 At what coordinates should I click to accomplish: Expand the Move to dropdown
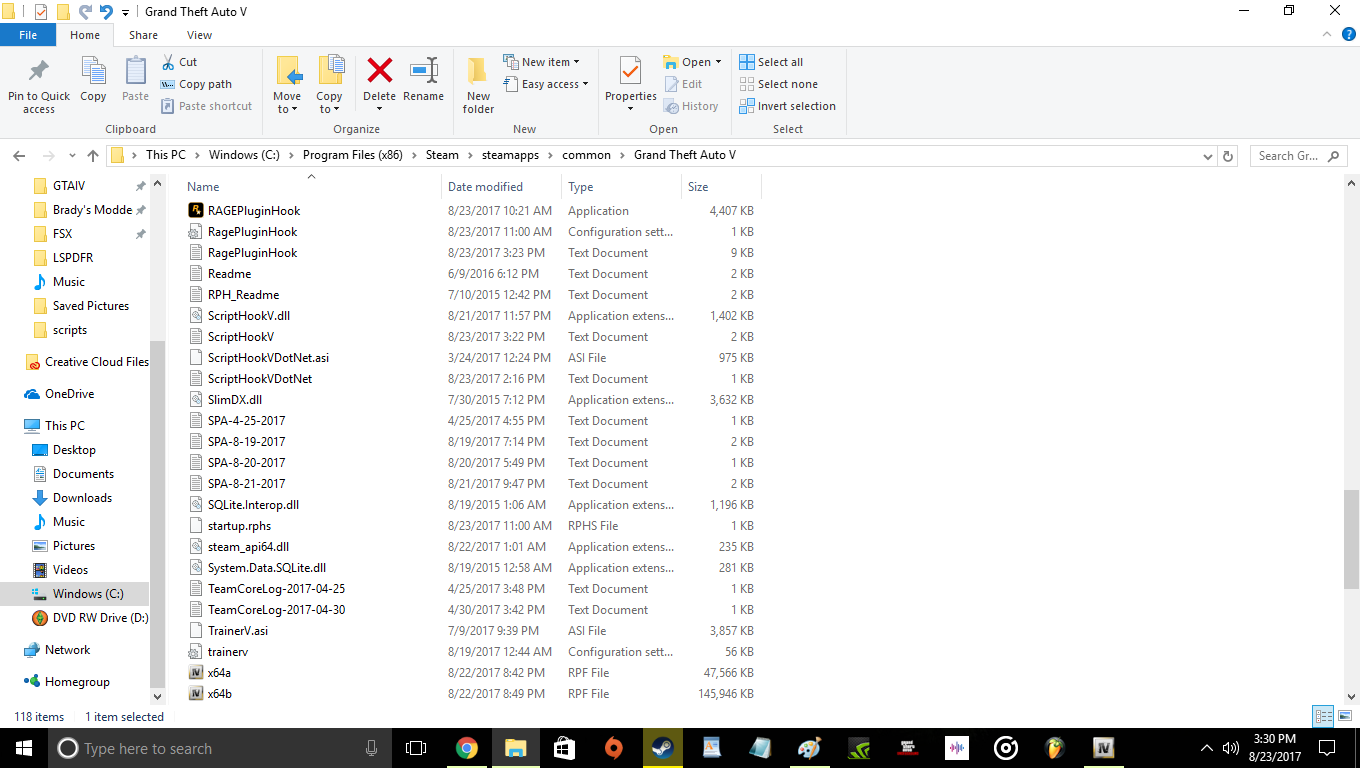tap(287, 109)
